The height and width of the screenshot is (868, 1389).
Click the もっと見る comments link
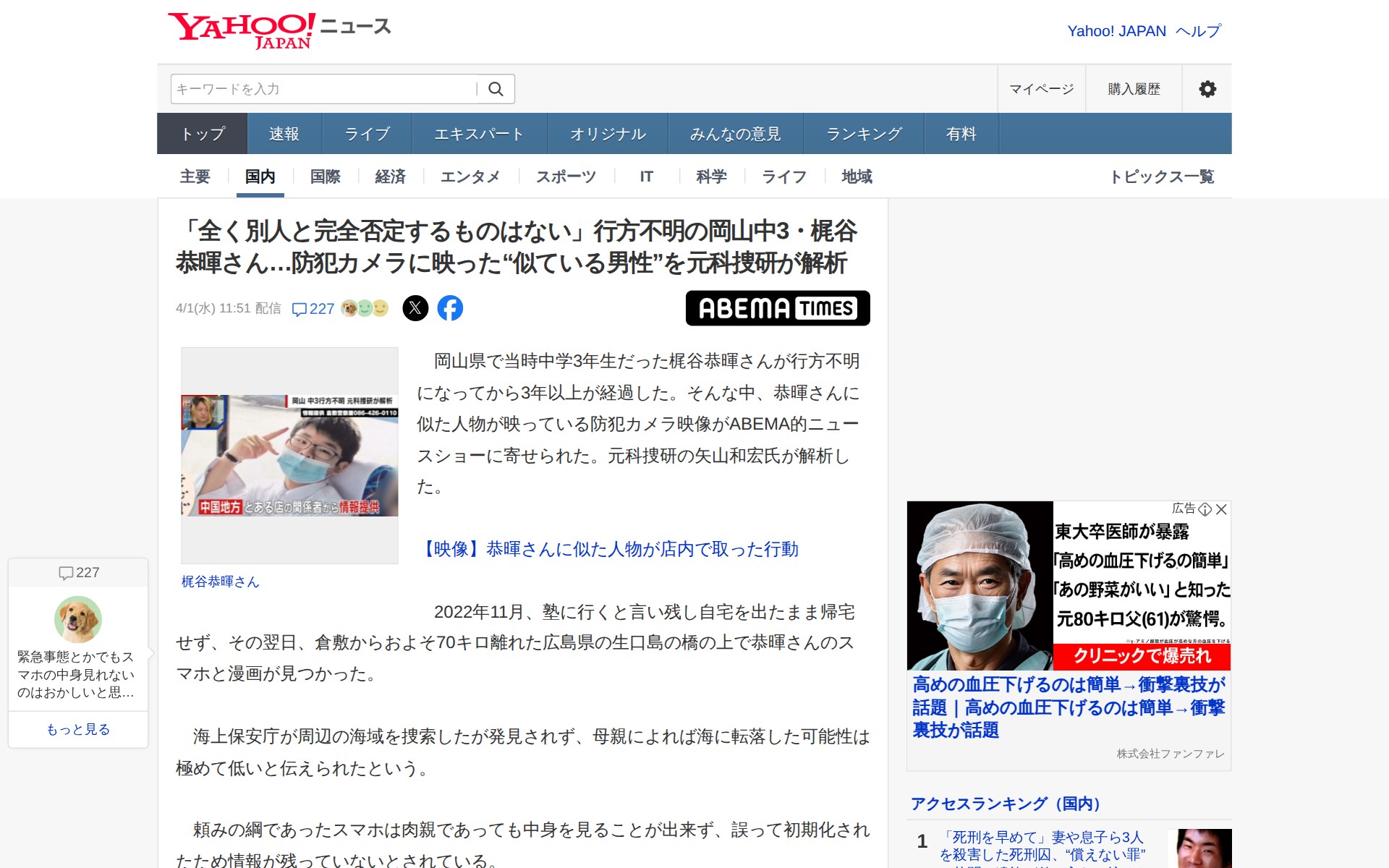pos(78,729)
